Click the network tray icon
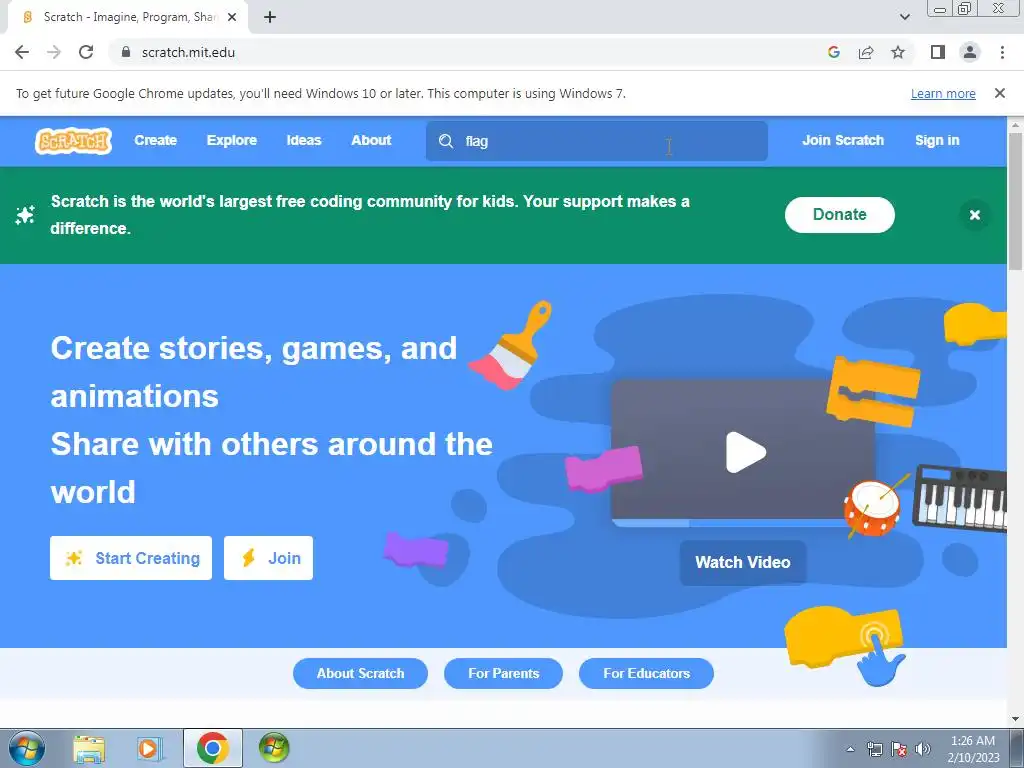Viewport: 1024px width, 768px height. (874, 749)
